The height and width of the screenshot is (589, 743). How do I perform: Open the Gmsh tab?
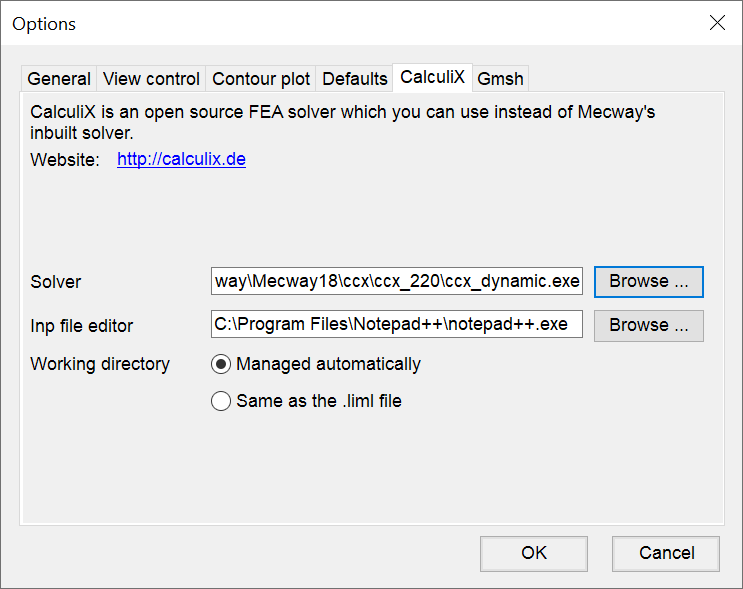point(500,79)
